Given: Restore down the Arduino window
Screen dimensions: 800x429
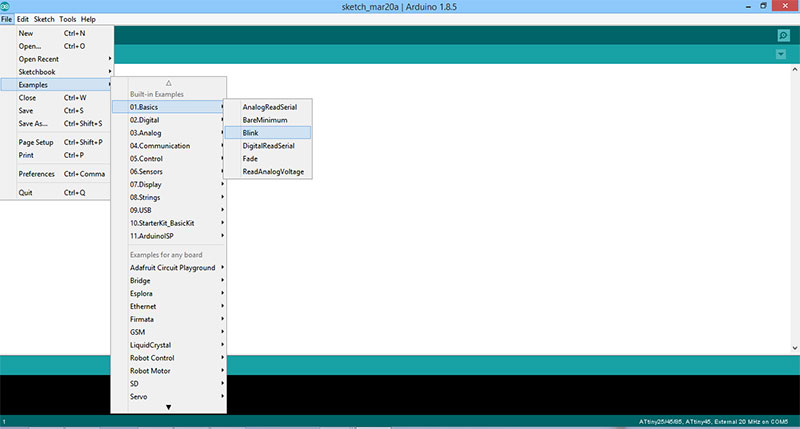Looking at the screenshot, I should click(x=763, y=6).
